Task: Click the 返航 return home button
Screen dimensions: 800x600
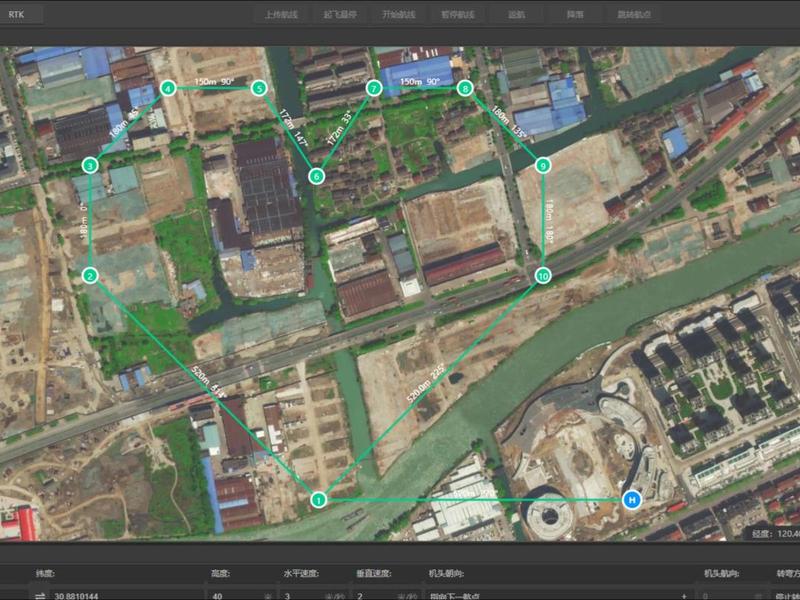Action: click(516, 14)
